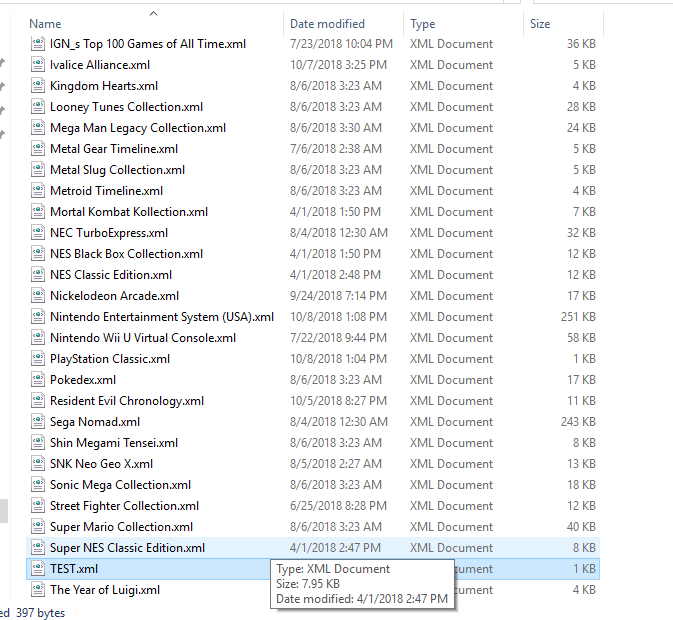The image size is (673, 620).
Task: Select the Shin Megami Tensei.xml icon
Action: (x=38, y=443)
